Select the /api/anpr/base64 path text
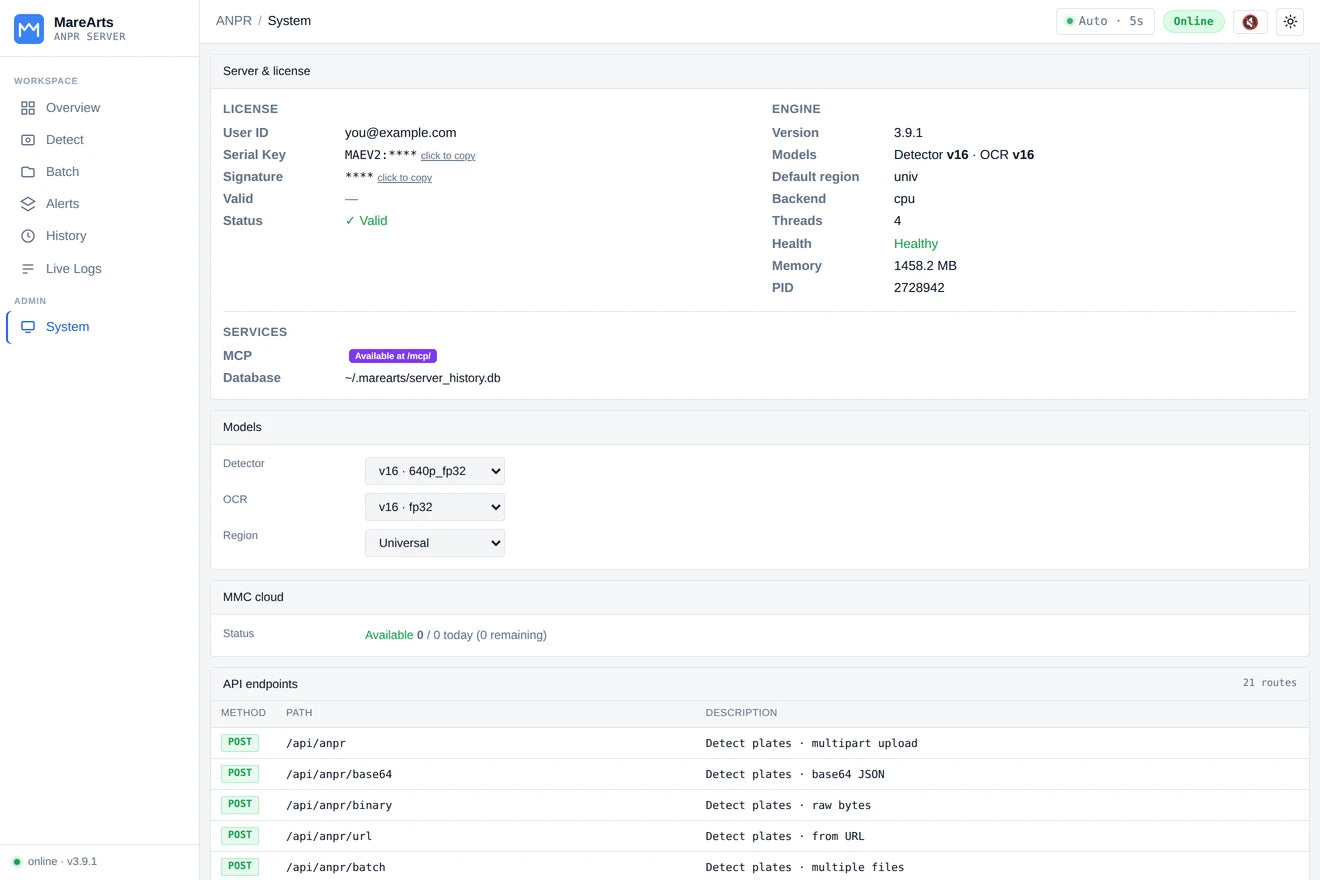1320x880 pixels. pos(339,774)
